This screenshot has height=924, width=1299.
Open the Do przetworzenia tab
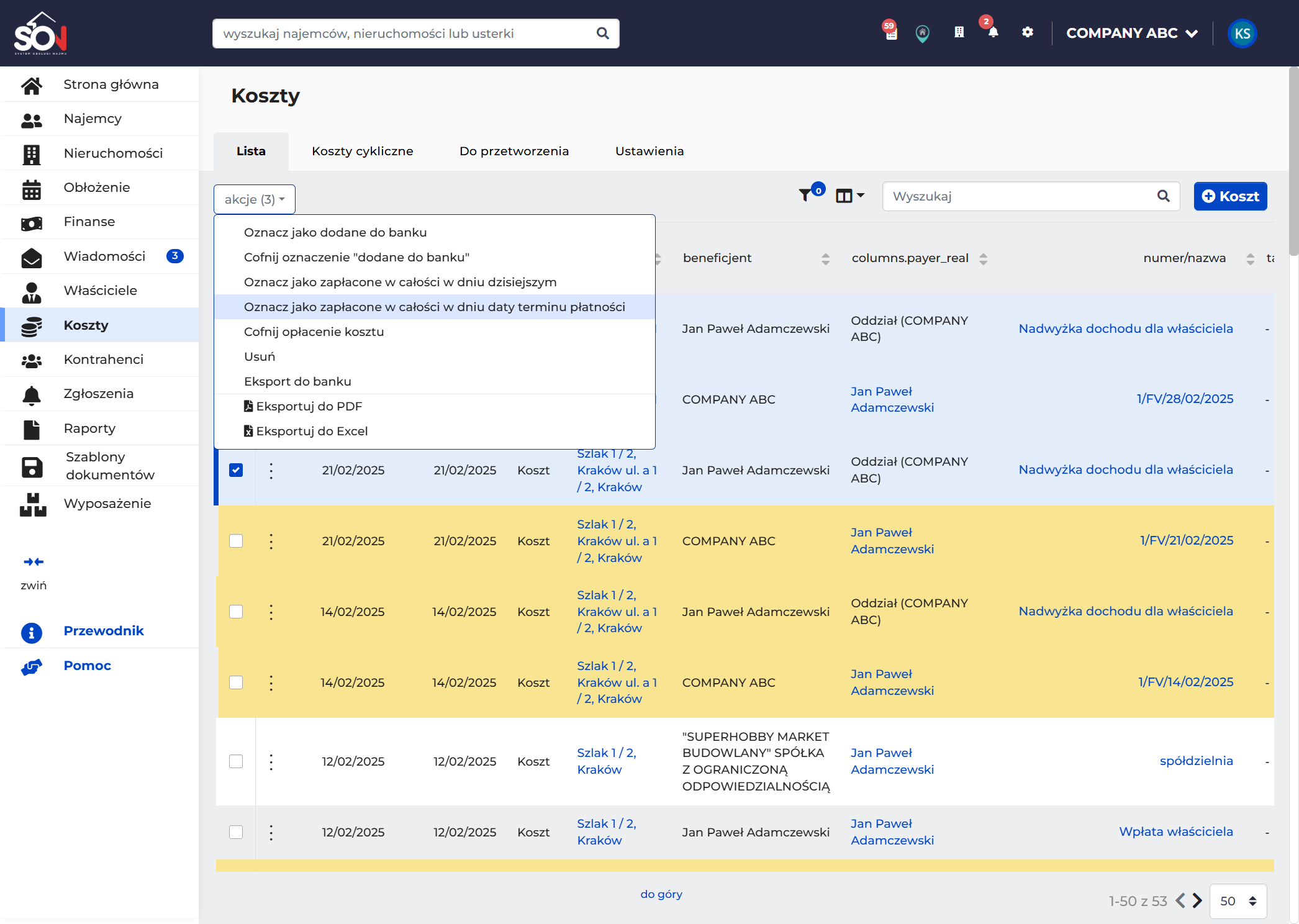tap(514, 151)
